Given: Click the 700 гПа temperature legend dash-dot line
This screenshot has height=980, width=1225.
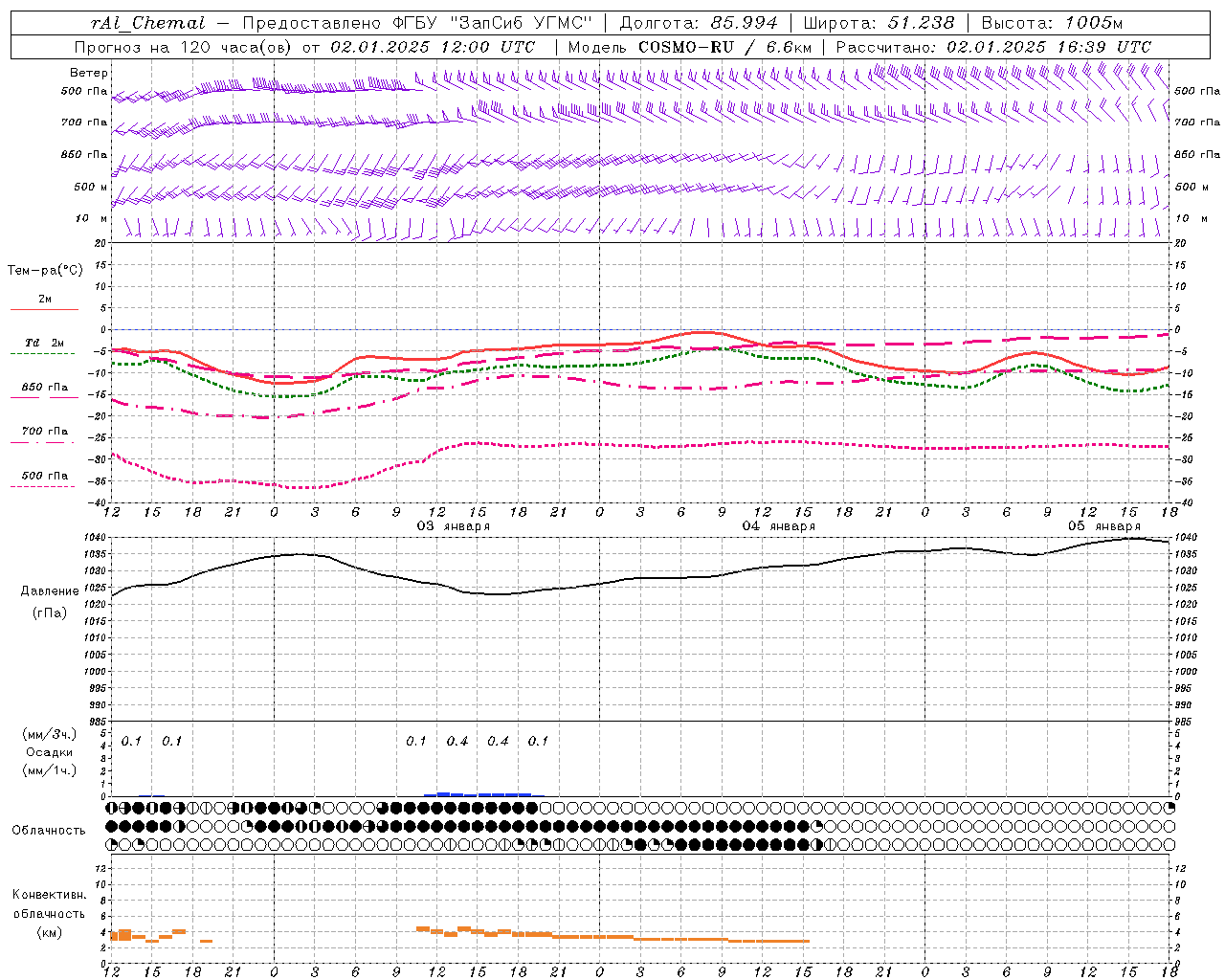Looking at the screenshot, I should point(42,442).
